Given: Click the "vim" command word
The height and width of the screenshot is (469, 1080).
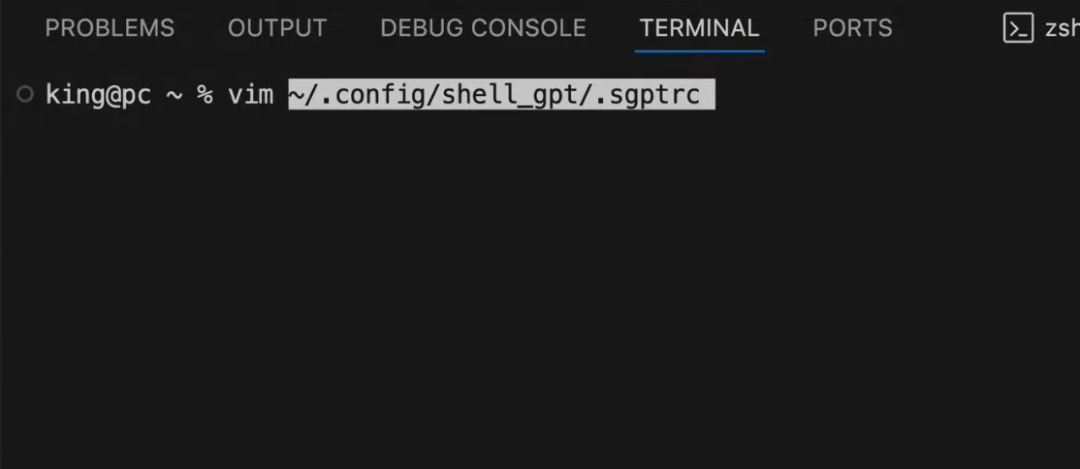Looking at the screenshot, I should pos(250,95).
